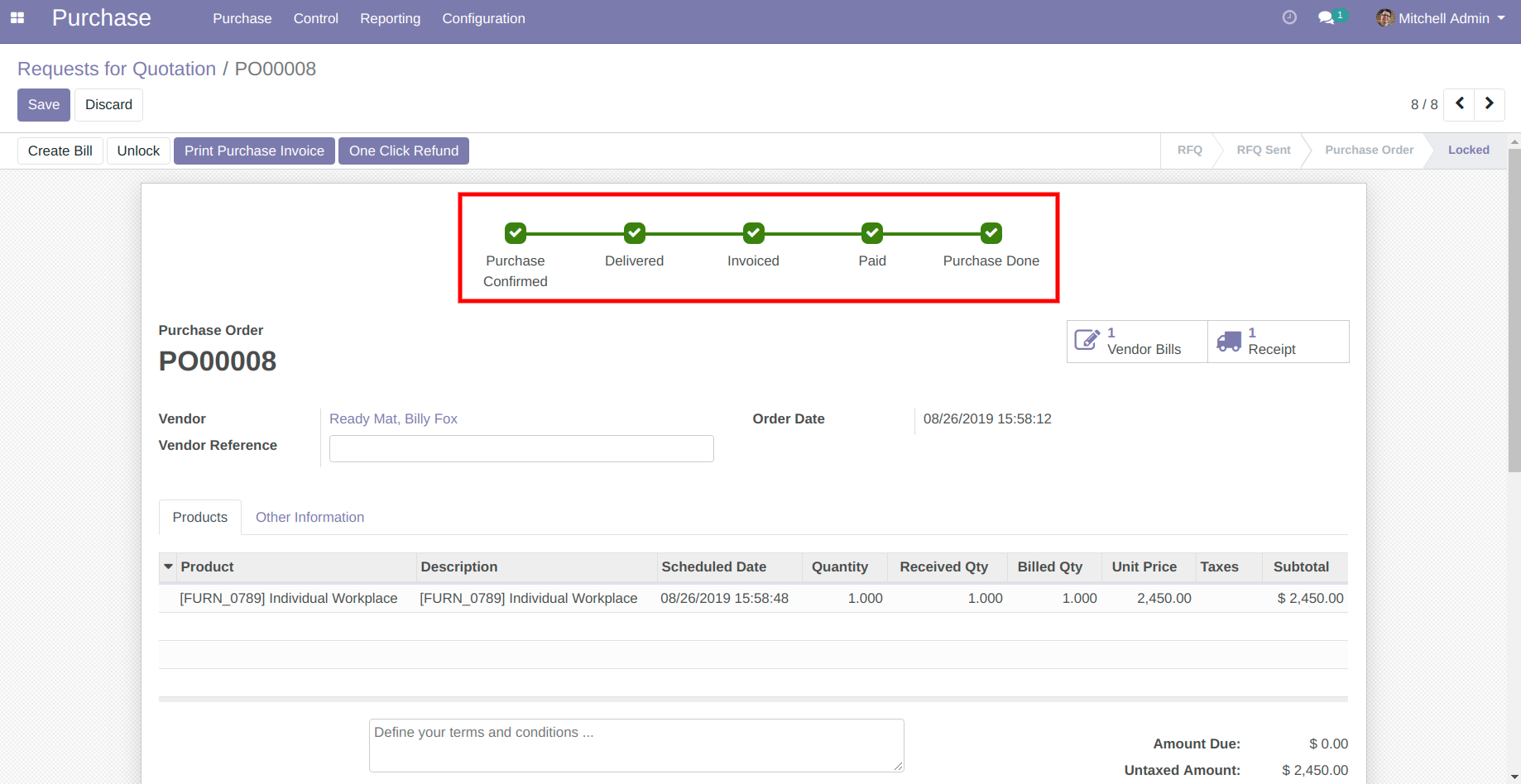Click the Purchase Confirmed checkmark step
This screenshot has width=1521, height=784.
tap(516, 233)
